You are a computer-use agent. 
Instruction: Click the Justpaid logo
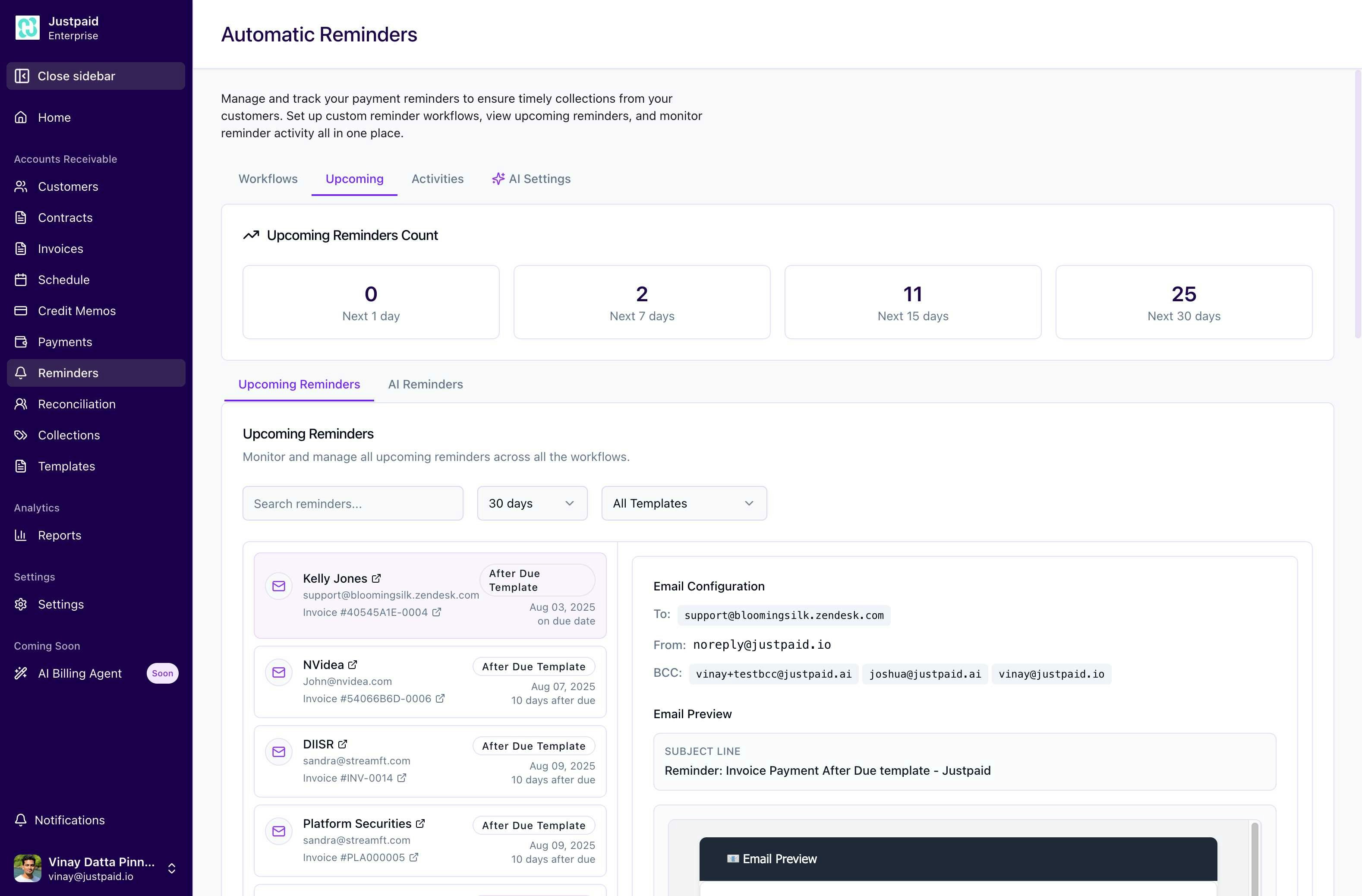click(x=28, y=27)
